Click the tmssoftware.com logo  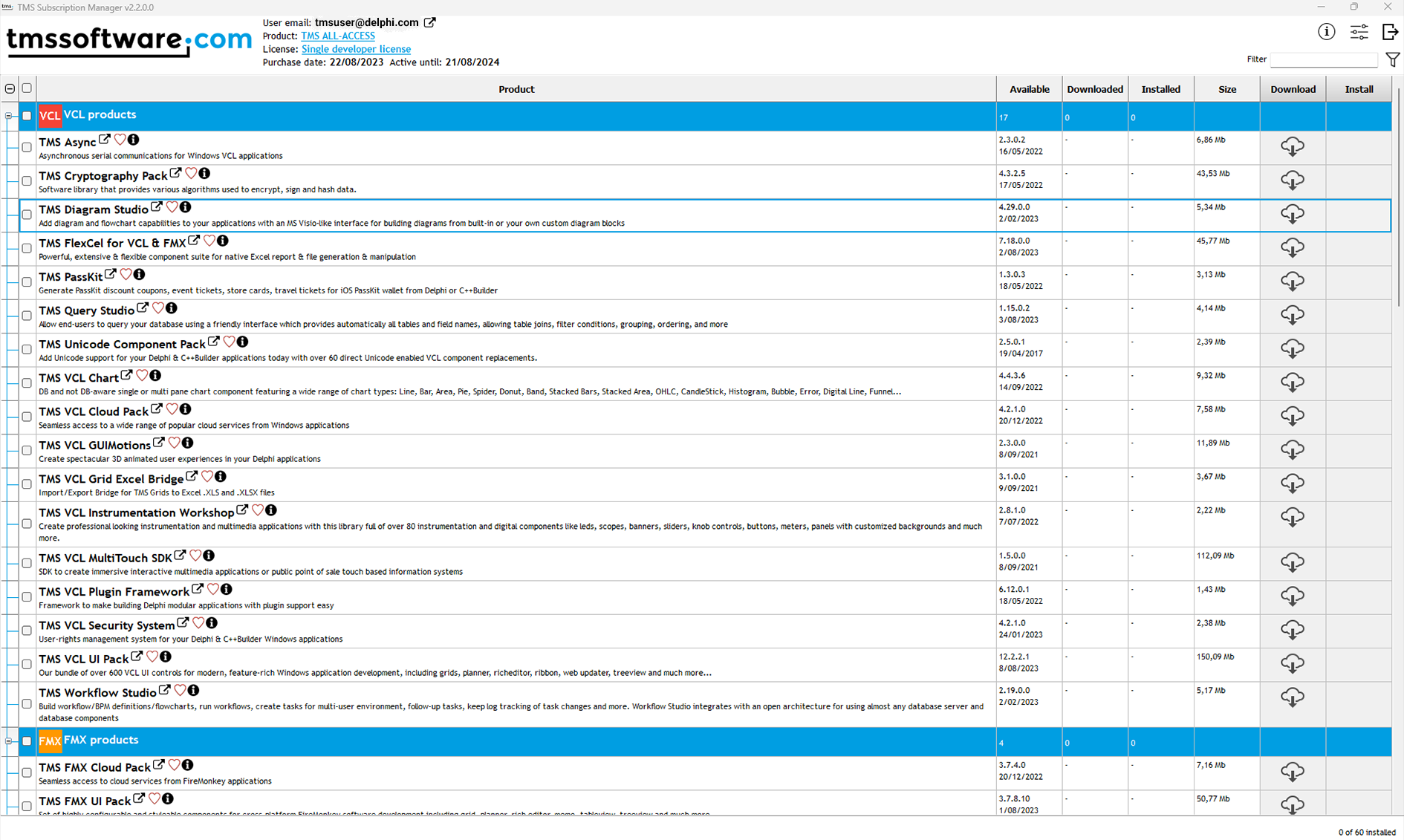click(x=129, y=40)
